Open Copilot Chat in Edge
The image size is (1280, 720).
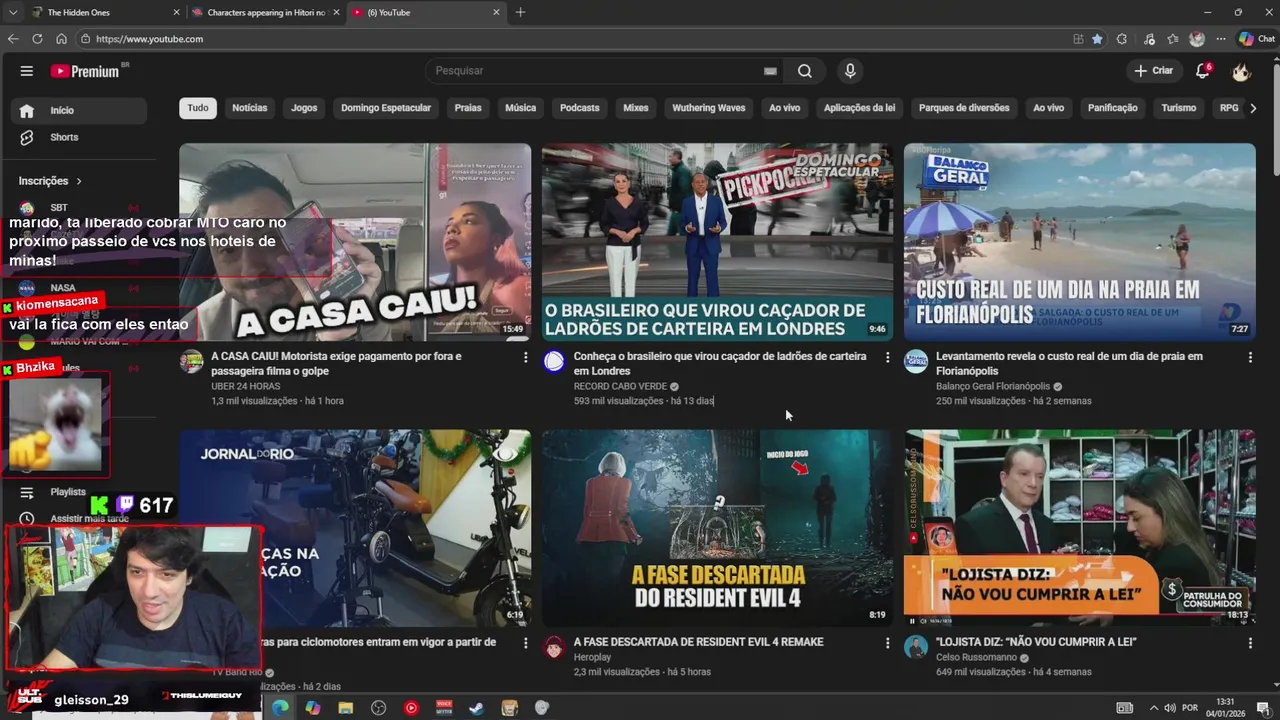coord(1256,39)
